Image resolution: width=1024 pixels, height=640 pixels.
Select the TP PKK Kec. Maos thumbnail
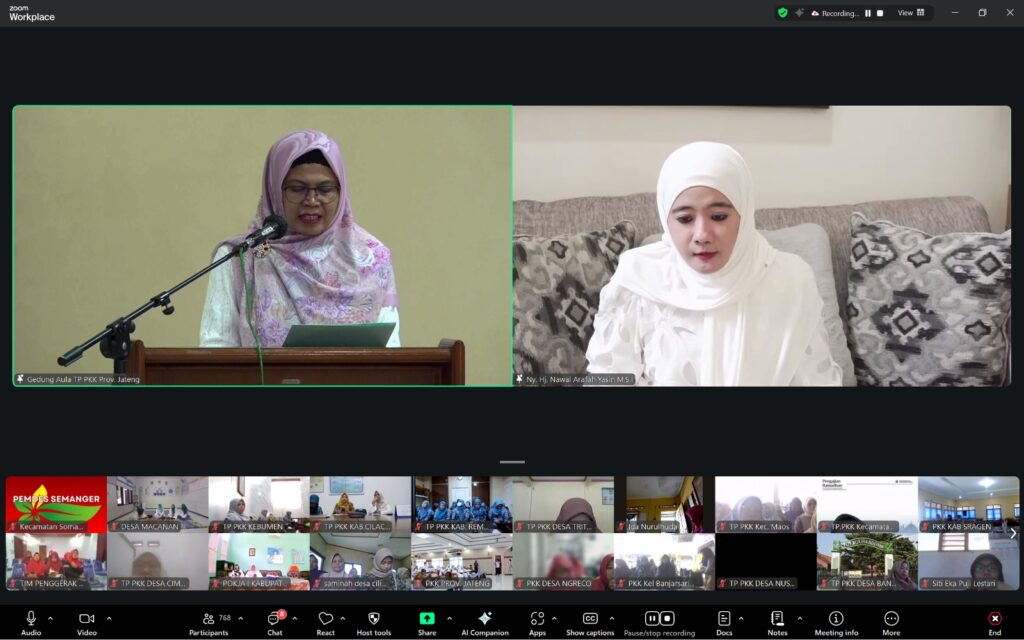click(765, 504)
